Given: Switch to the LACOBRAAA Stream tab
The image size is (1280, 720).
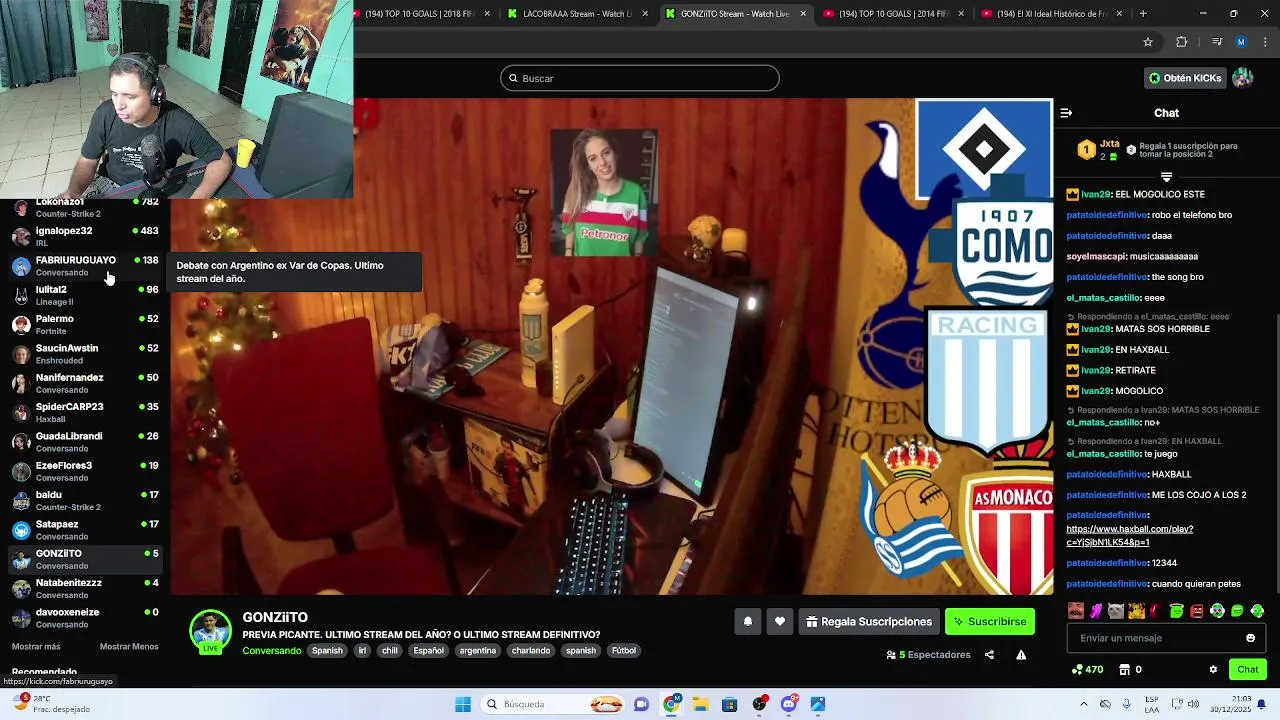Looking at the screenshot, I should pos(577,14).
